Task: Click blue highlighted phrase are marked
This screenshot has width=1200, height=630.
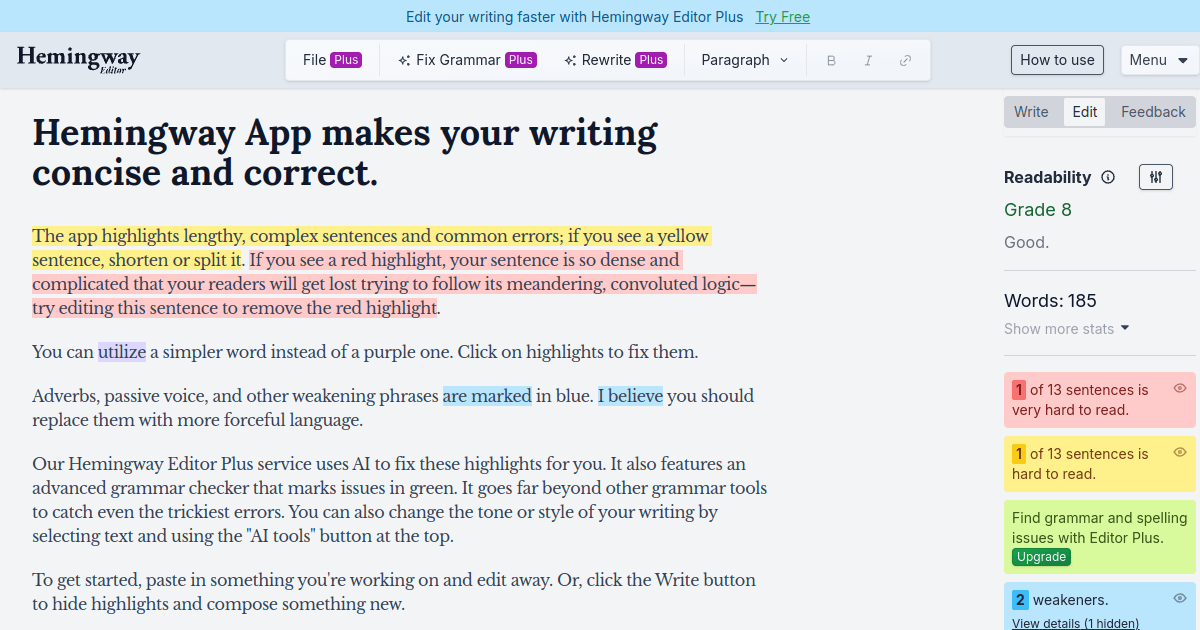Action: (487, 396)
